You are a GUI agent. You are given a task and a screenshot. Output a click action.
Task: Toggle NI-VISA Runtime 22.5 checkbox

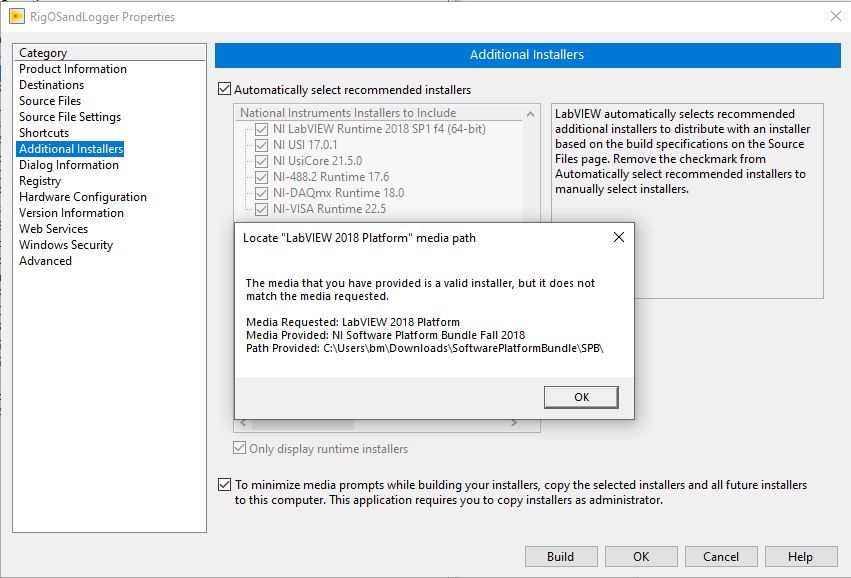[x=261, y=209]
